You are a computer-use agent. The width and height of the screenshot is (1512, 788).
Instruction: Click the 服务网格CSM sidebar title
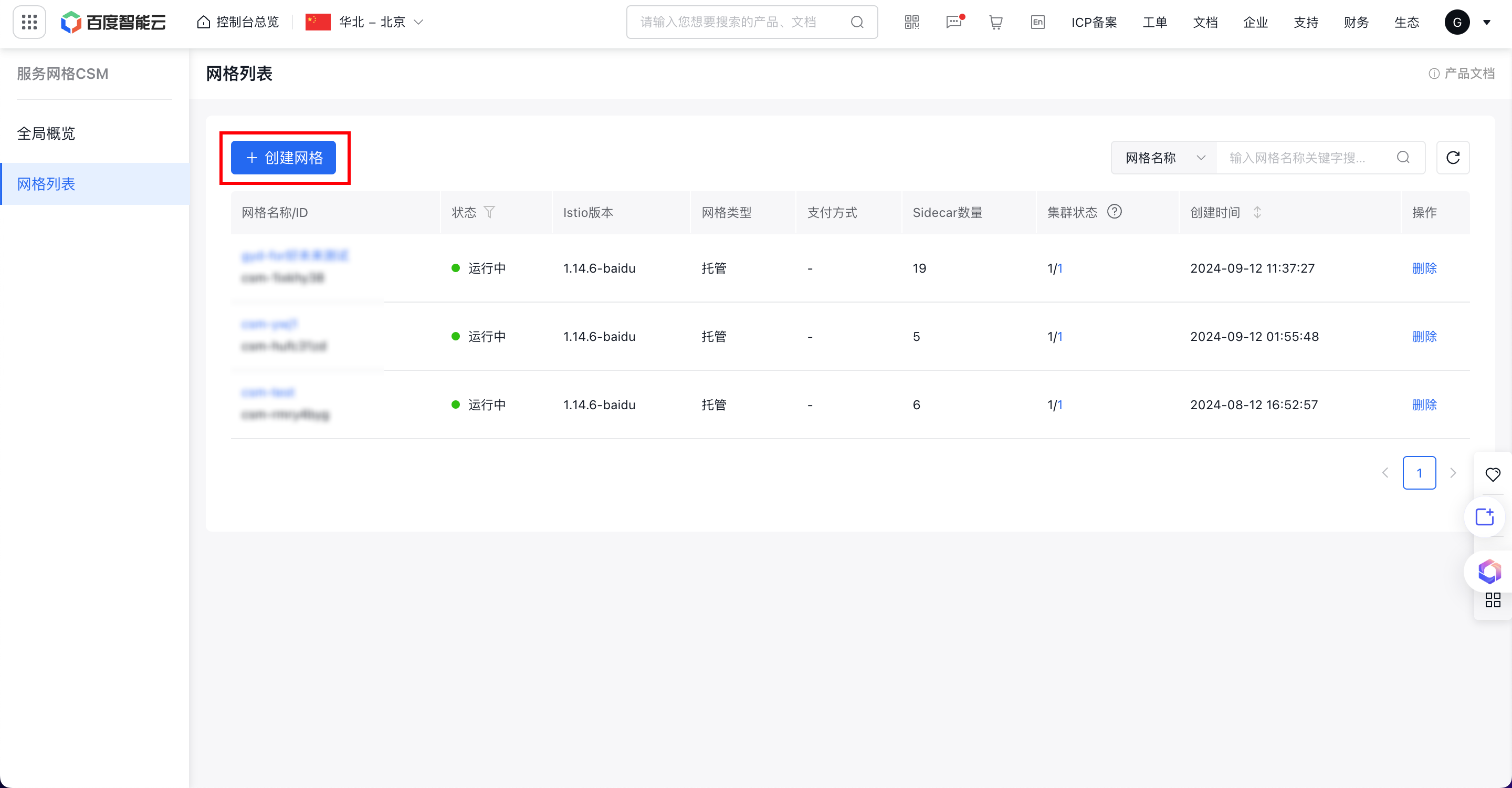(x=63, y=74)
